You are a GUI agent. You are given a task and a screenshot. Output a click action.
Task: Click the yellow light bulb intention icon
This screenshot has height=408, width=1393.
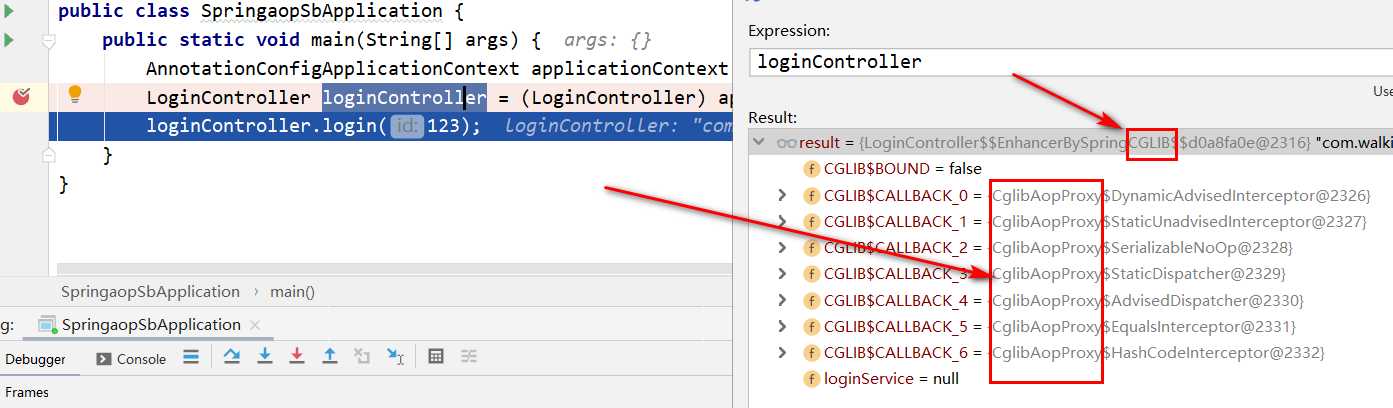click(x=73, y=95)
